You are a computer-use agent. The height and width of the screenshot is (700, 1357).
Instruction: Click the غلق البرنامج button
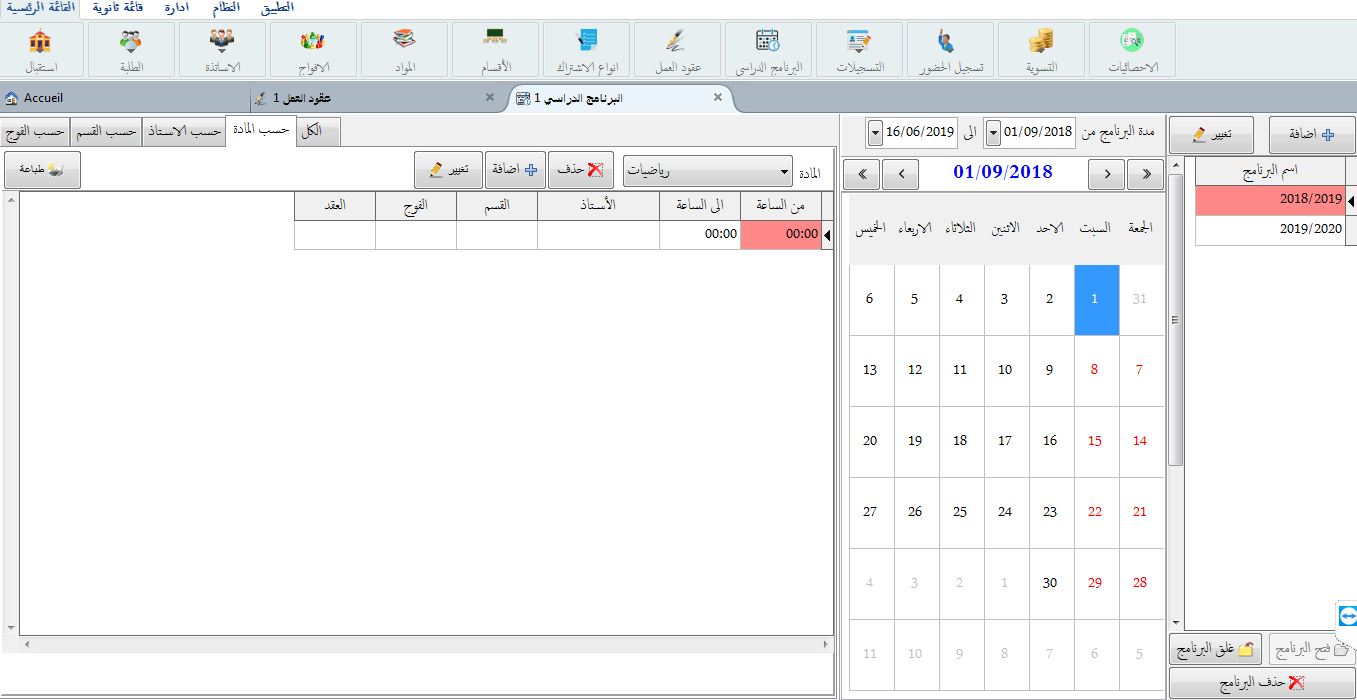tap(1215, 649)
